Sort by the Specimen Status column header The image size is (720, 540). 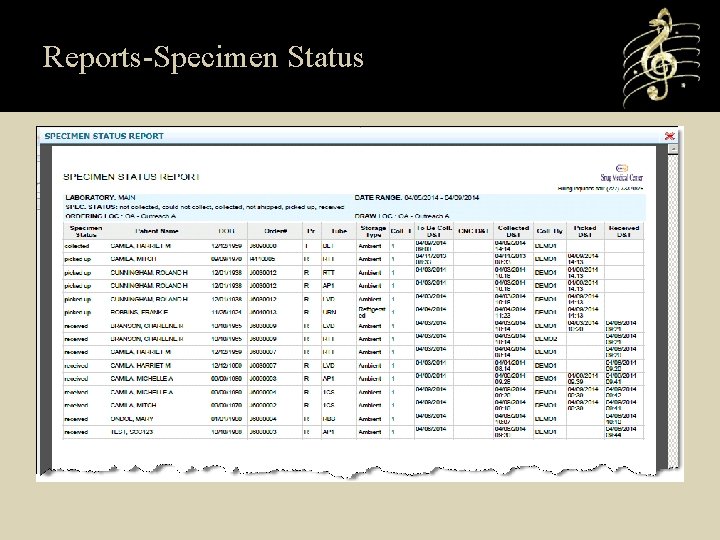(x=86, y=231)
